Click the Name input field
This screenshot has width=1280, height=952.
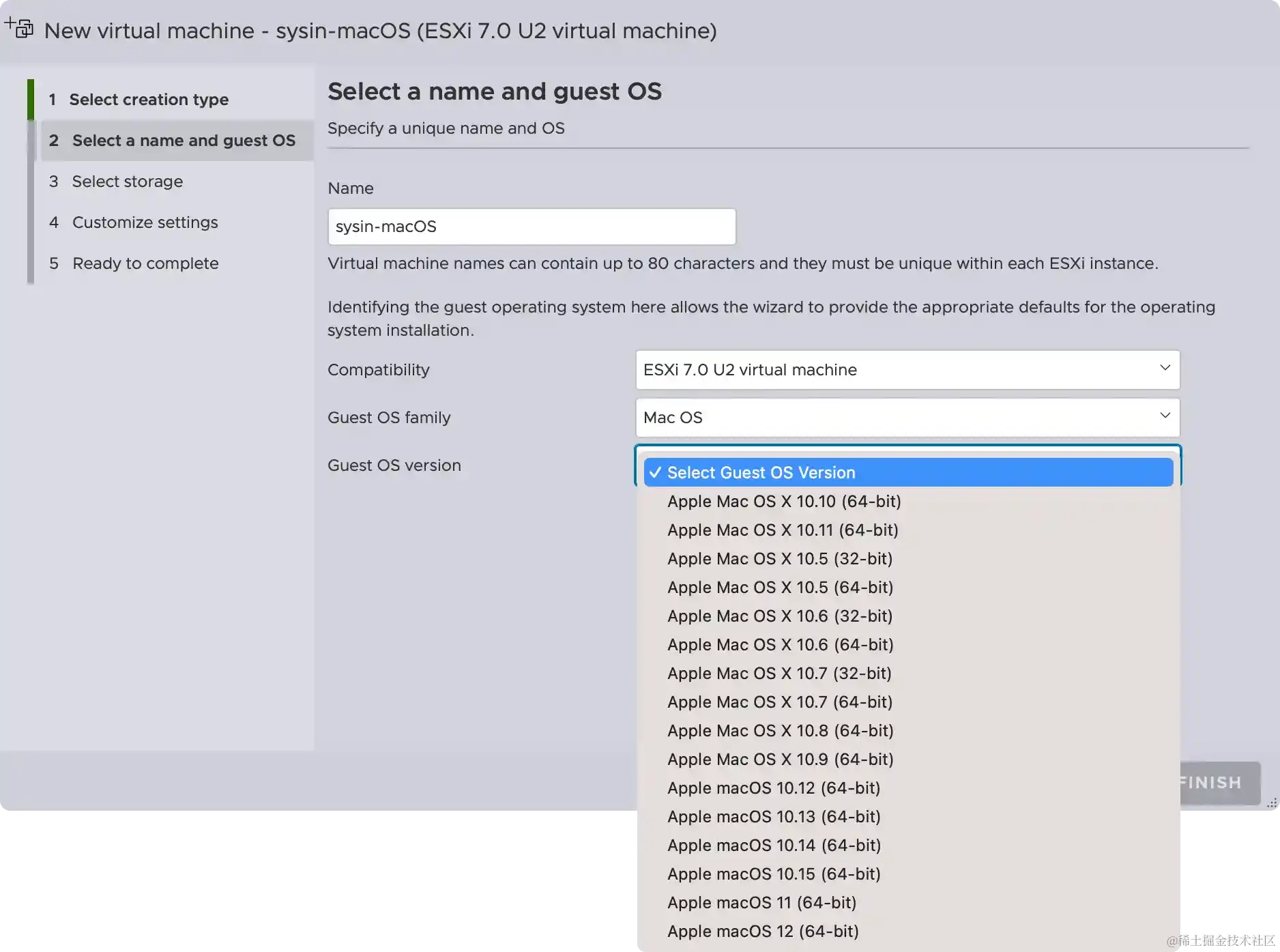(x=532, y=226)
